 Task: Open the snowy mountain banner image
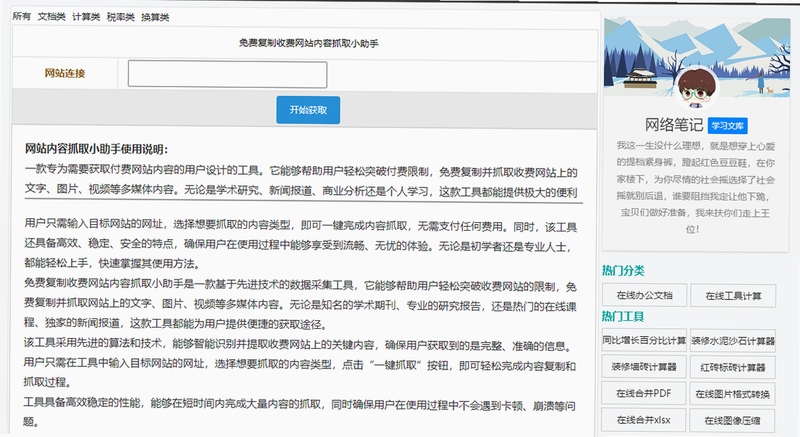(697, 56)
